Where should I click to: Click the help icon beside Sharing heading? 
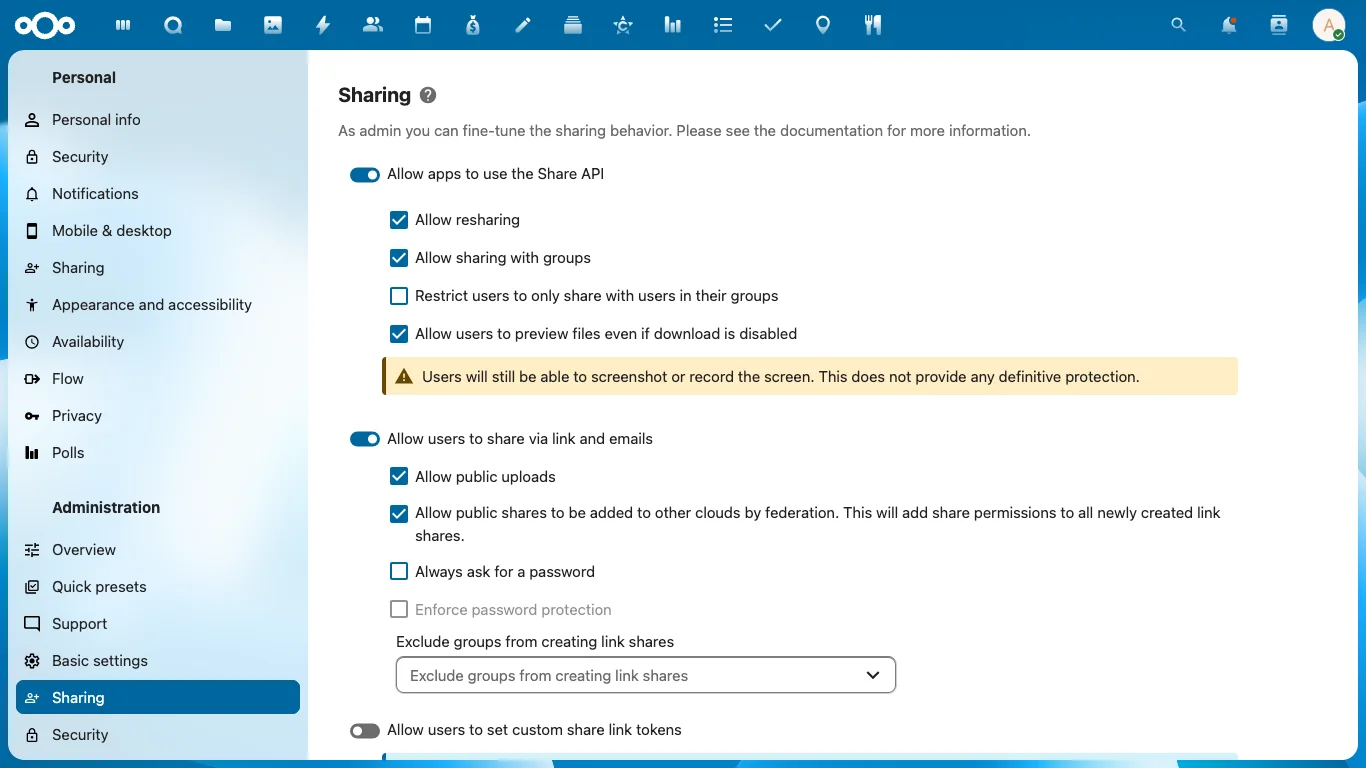click(x=428, y=95)
